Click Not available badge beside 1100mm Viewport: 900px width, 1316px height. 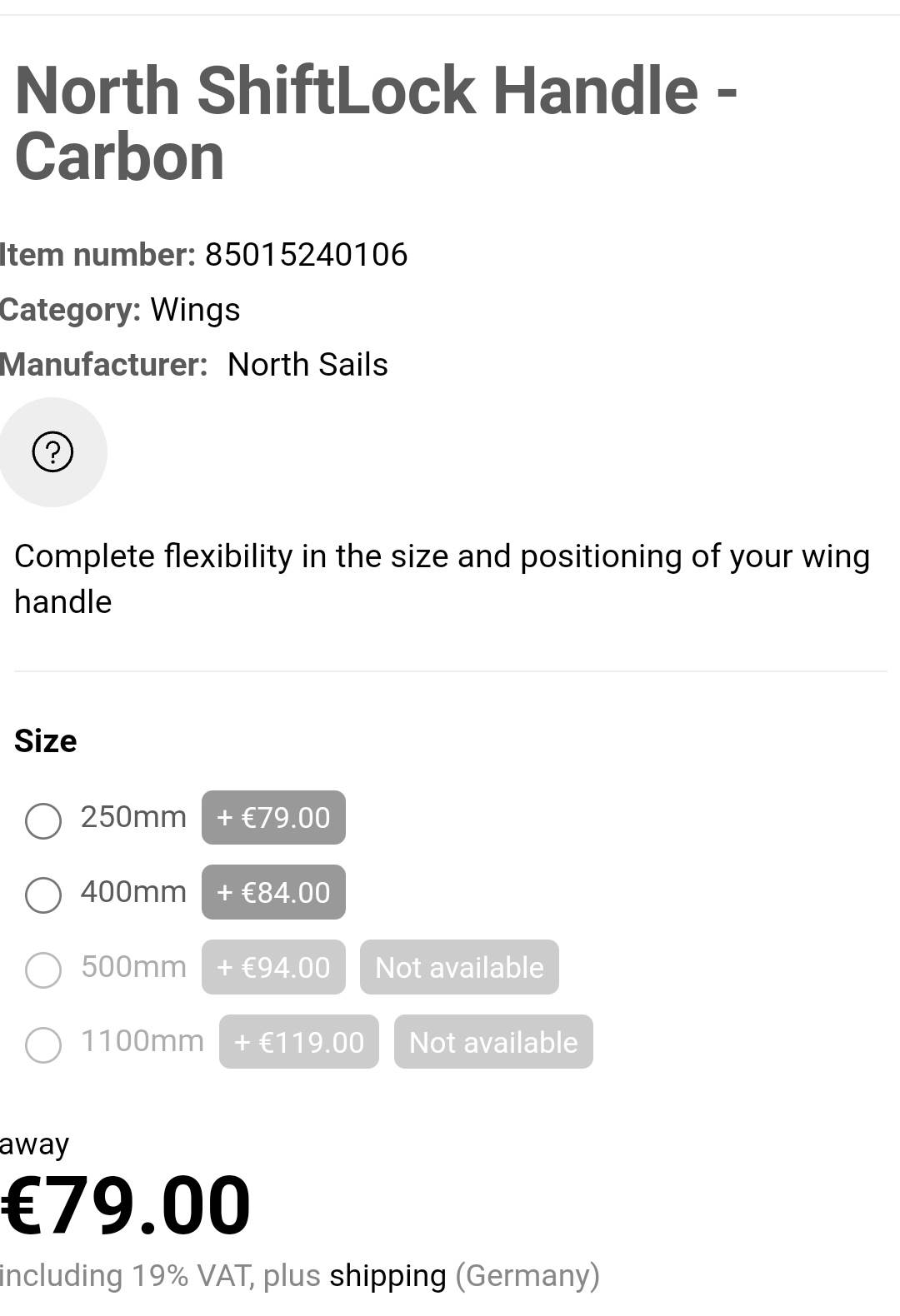point(493,1042)
